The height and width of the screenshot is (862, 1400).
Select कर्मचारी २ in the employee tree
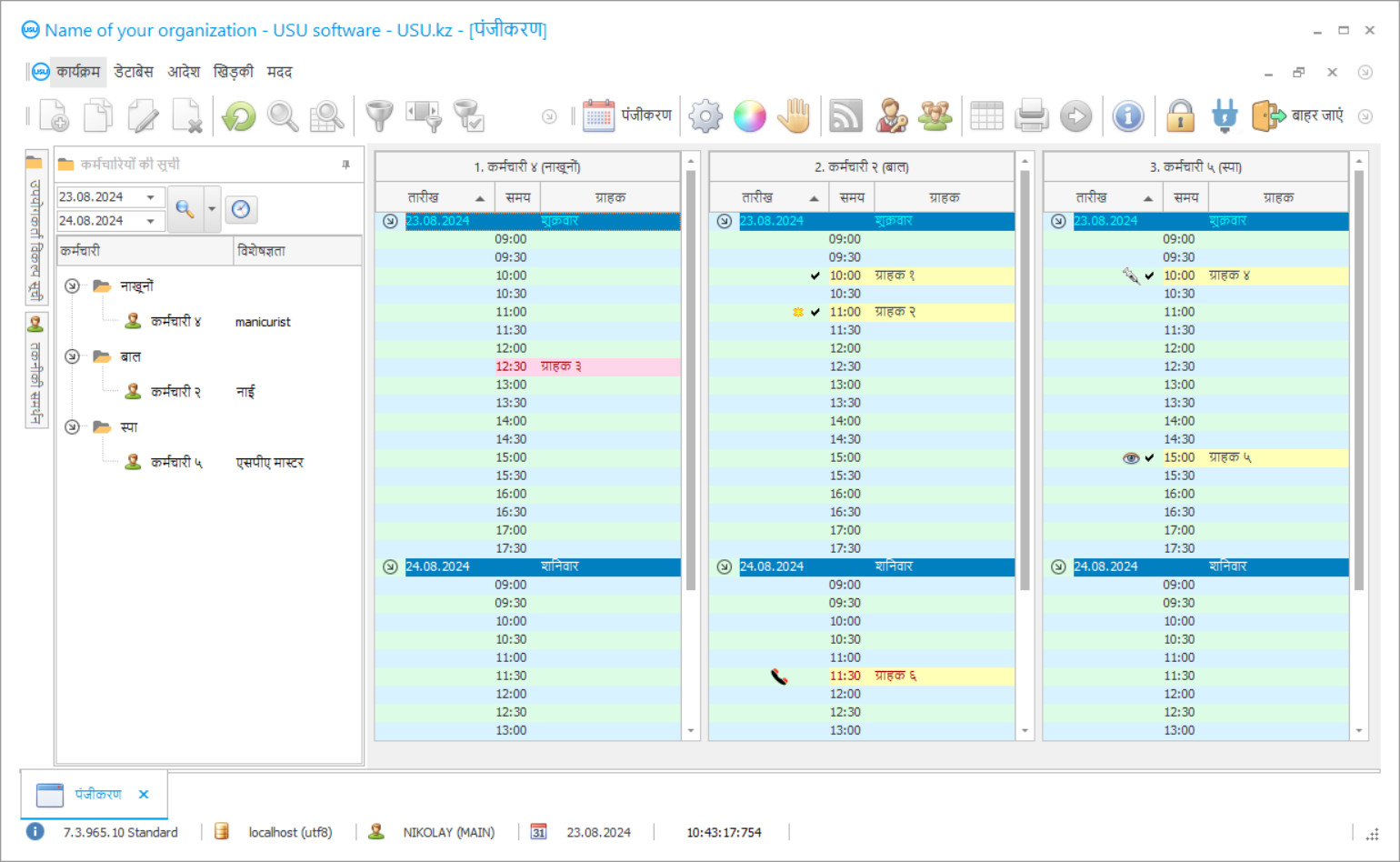pyautogui.click(x=176, y=392)
